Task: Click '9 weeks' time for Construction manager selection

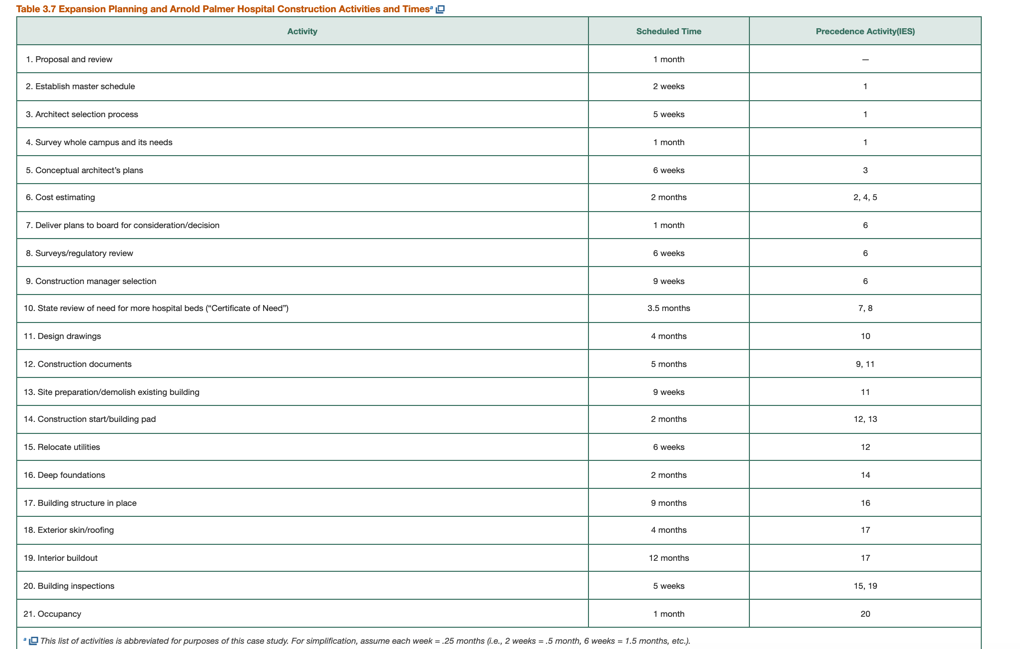Action: tap(669, 281)
